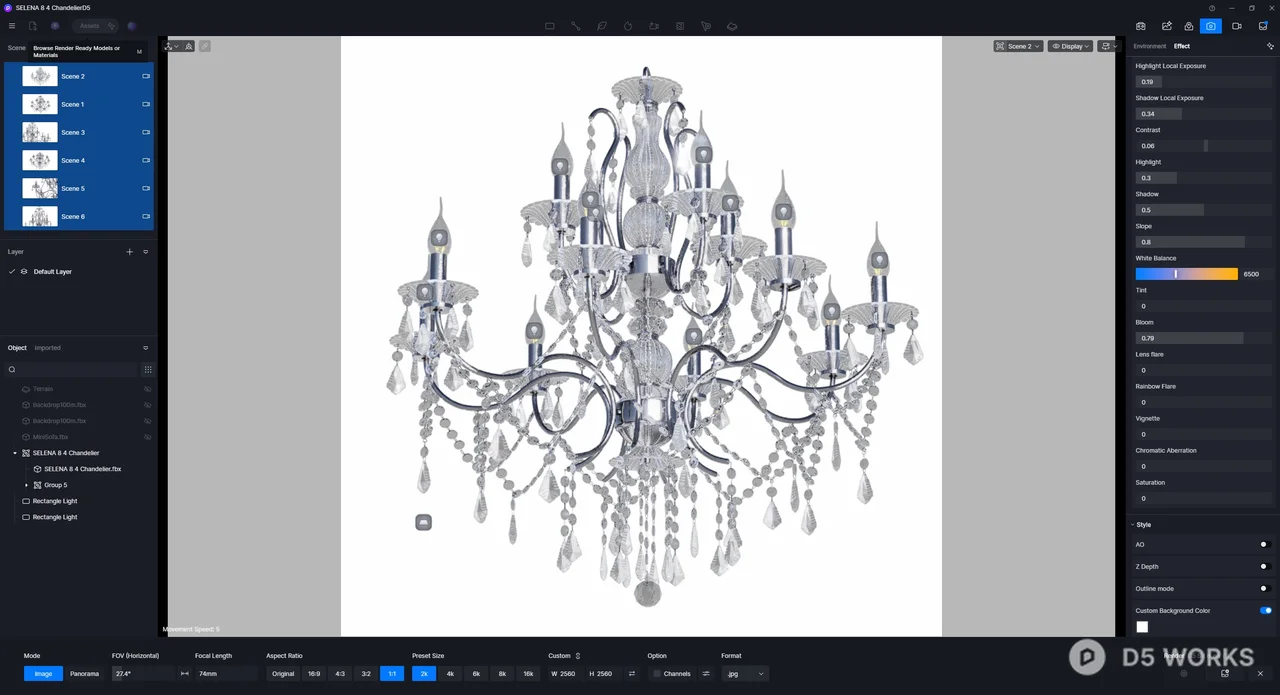Open the Scene 2 dropdown in viewport
The height and width of the screenshot is (695, 1280).
[1019, 46]
